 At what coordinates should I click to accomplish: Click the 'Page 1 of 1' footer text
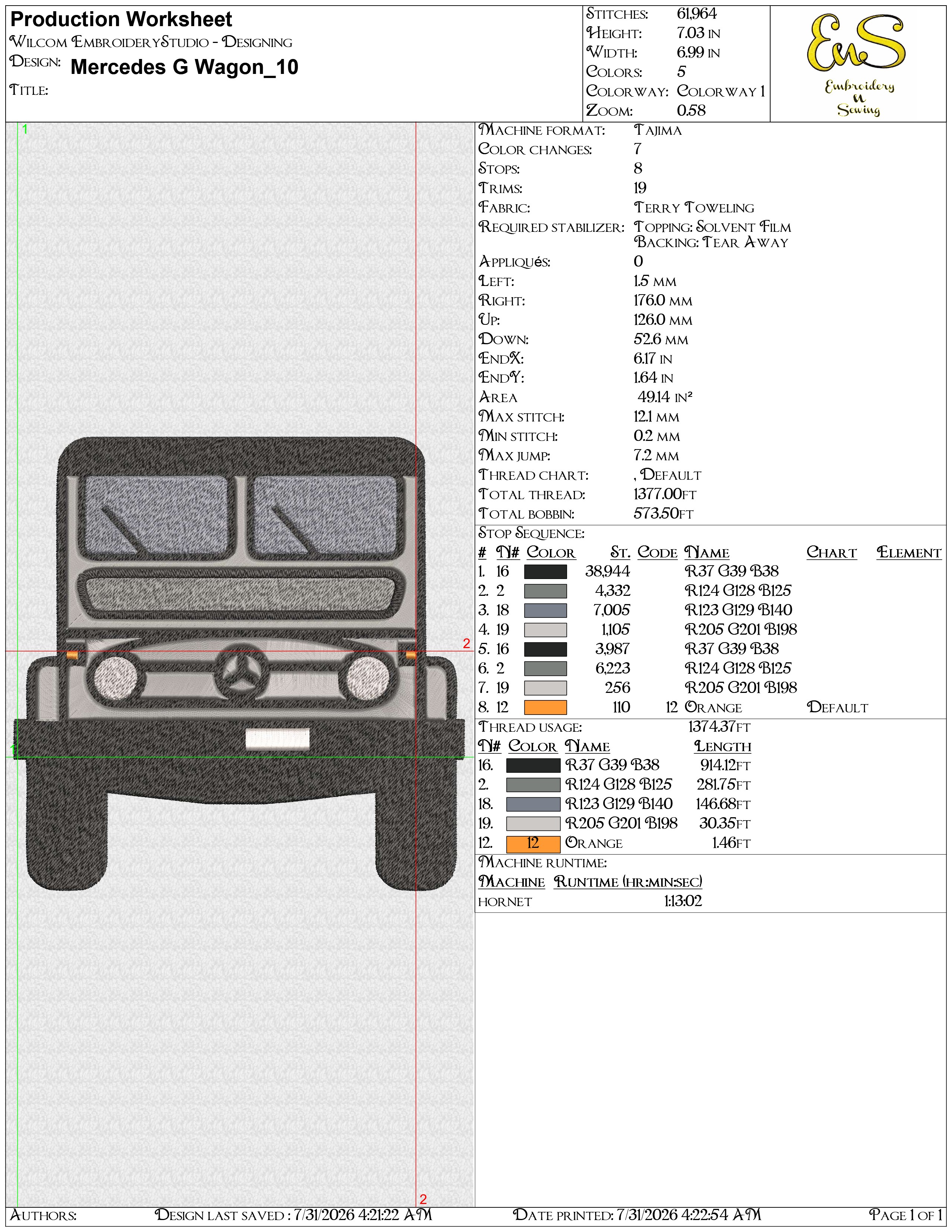click(x=906, y=1215)
